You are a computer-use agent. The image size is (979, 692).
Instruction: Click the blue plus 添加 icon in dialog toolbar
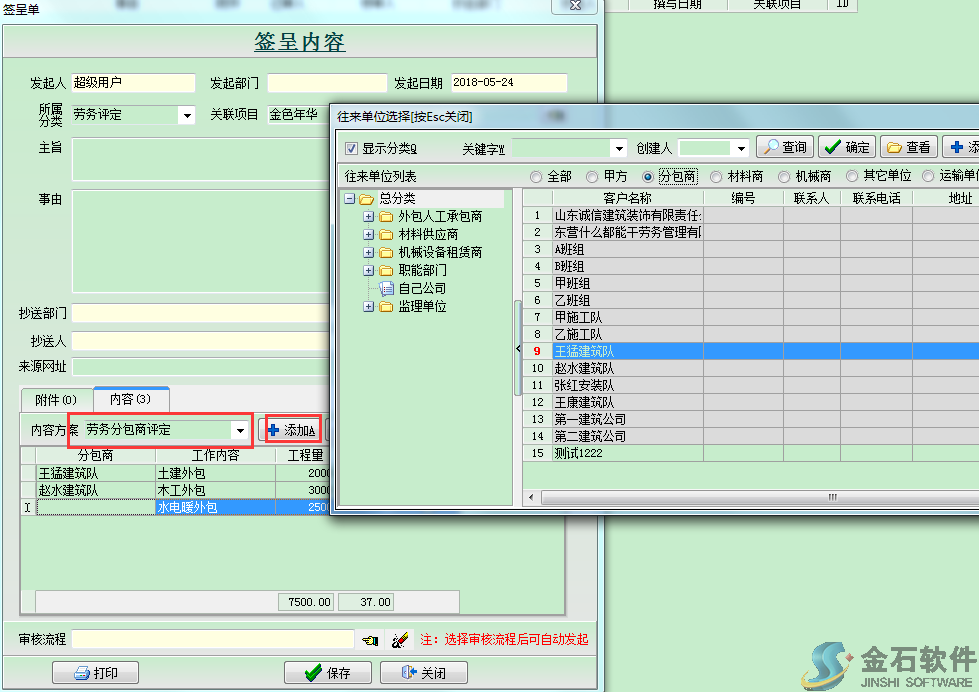click(x=957, y=146)
